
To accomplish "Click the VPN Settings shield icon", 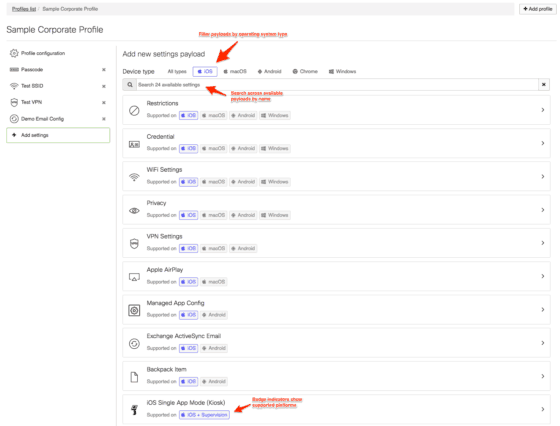I will pyautogui.click(x=134, y=244).
